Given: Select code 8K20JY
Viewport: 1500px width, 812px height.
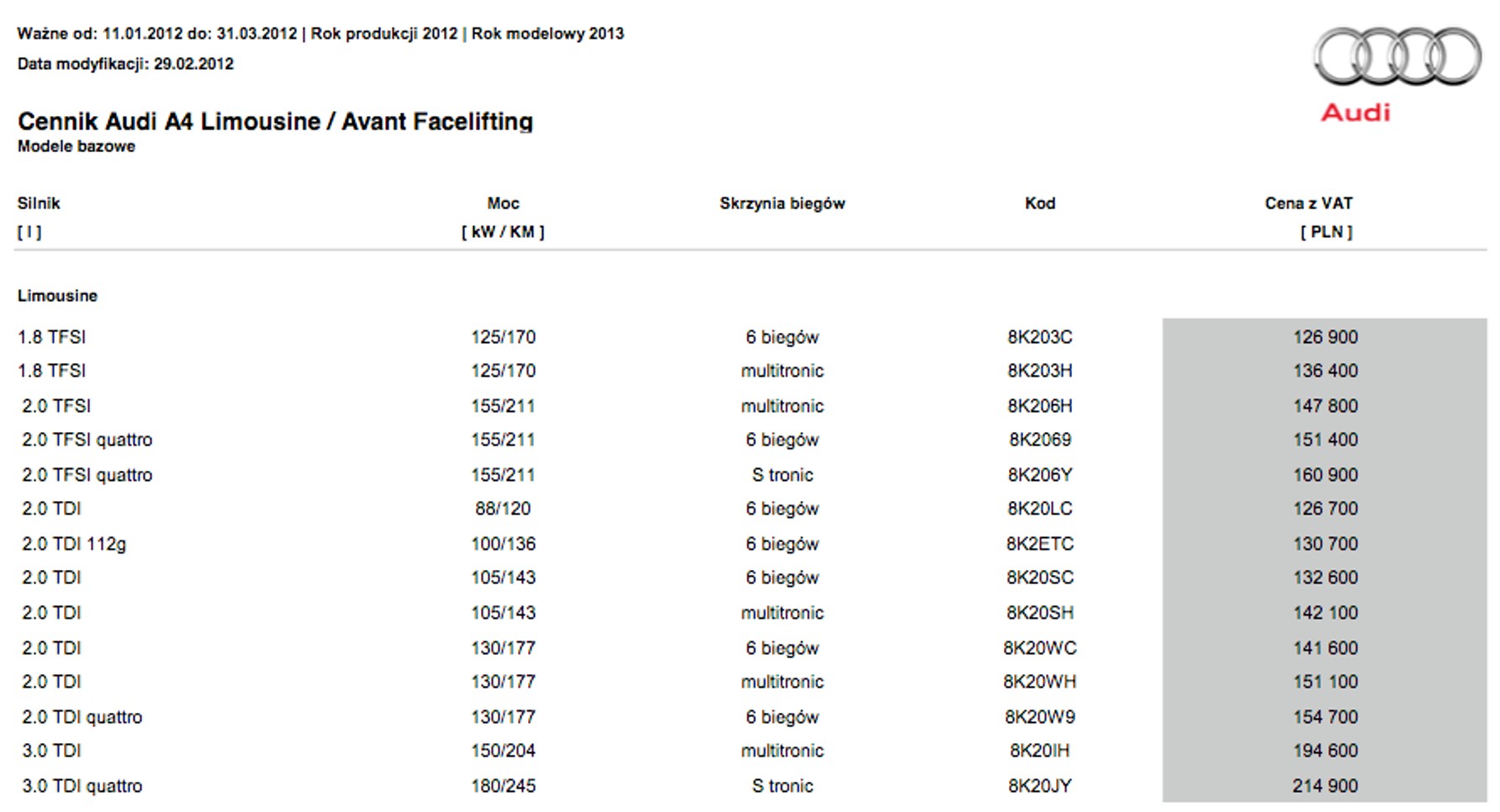Looking at the screenshot, I should pos(1040,786).
